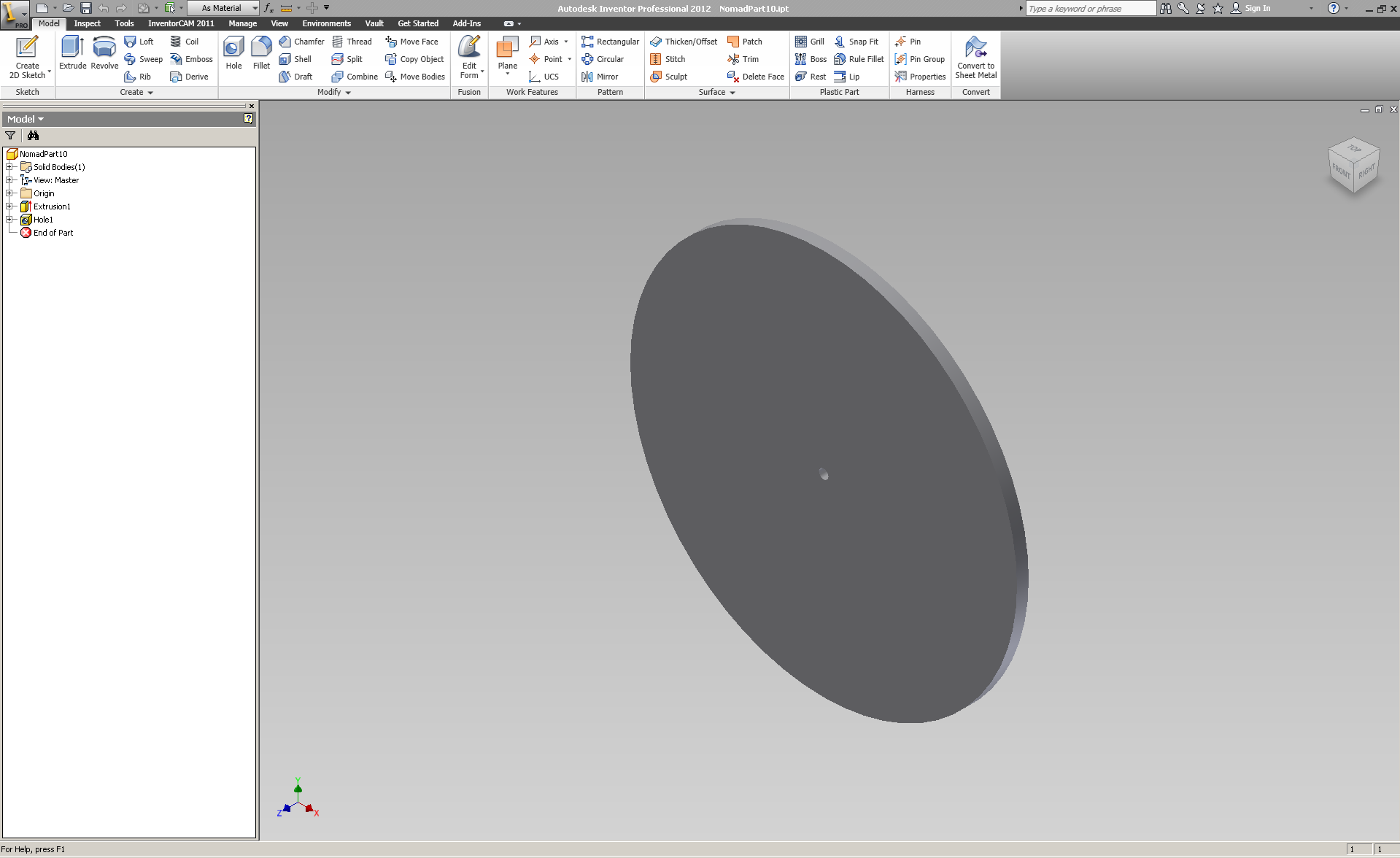Select the Circular pattern tool

(x=603, y=59)
